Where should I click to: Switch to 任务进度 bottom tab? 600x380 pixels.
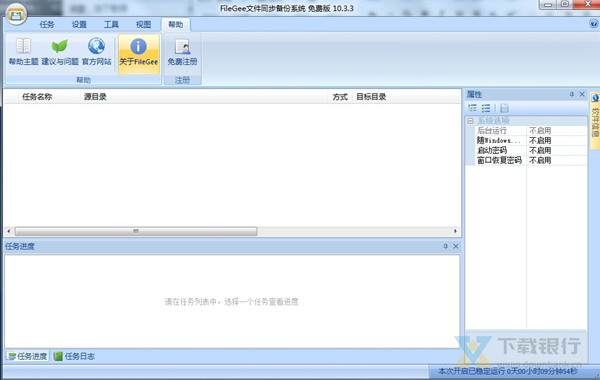(28, 356)
